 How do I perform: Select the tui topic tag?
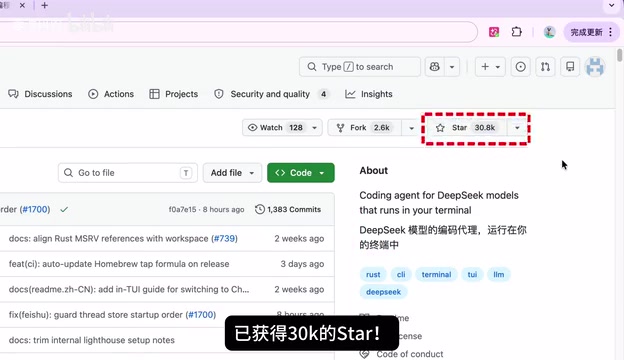[x=472, y=274]
